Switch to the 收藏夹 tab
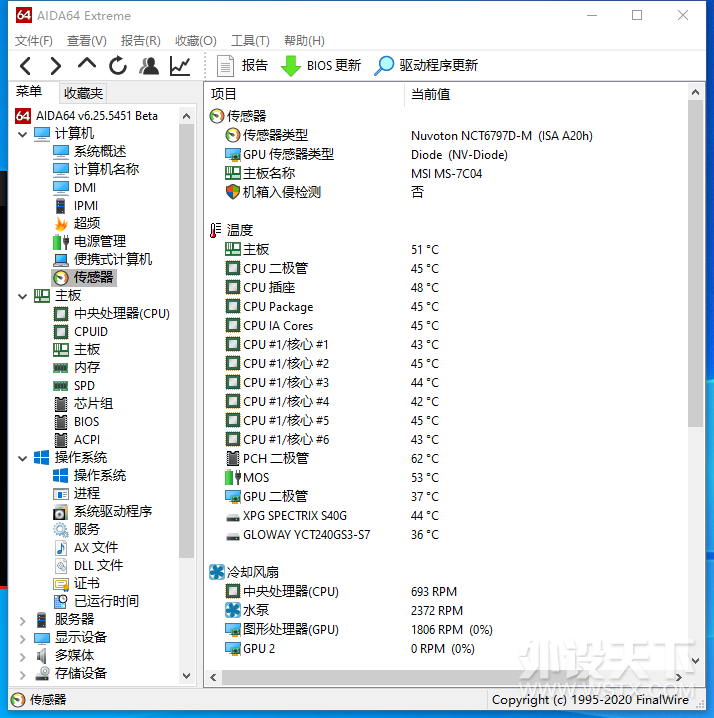Viewport: 714px width, 718px height. click(83, 93)
